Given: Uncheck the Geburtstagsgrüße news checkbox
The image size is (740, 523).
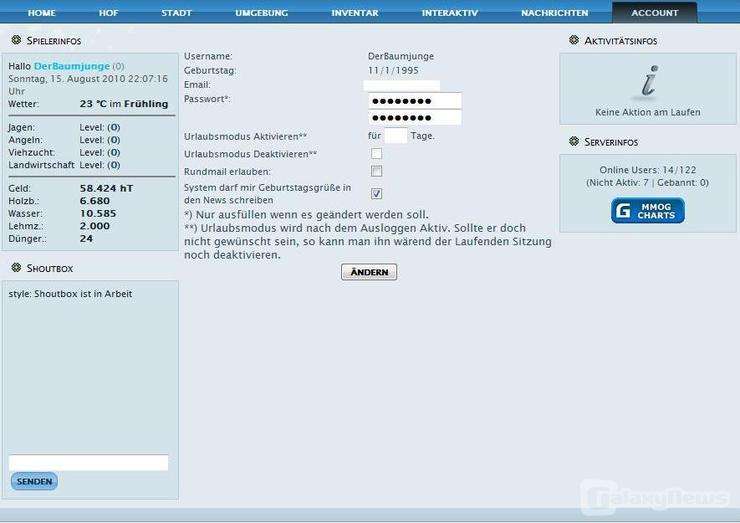Looking at the screenshot, I should click(x=376, y=193).
